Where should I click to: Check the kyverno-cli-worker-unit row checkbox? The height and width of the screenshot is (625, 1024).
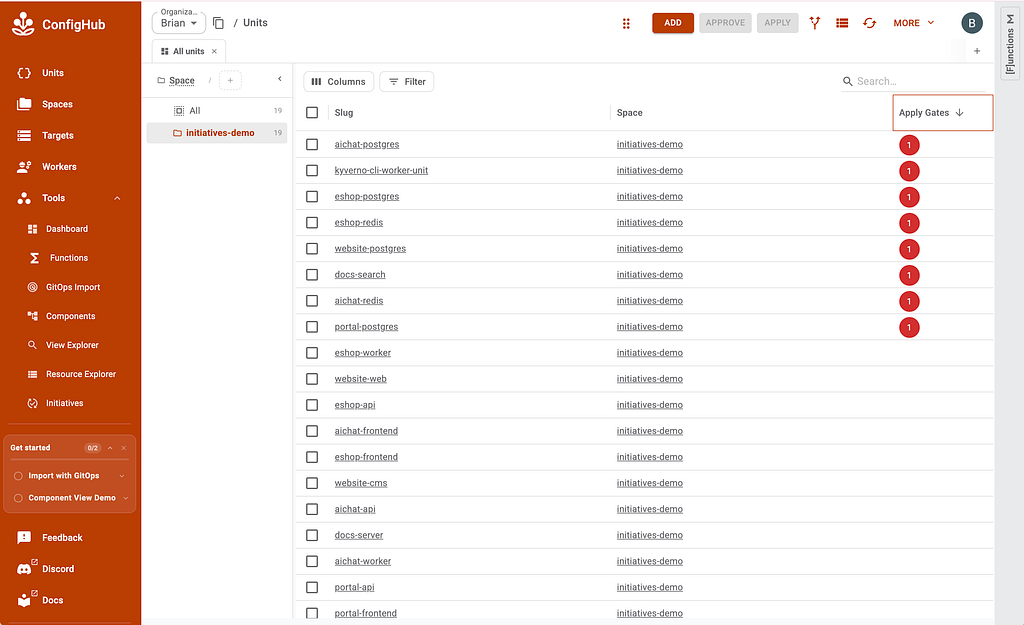[x=312, y=170]
